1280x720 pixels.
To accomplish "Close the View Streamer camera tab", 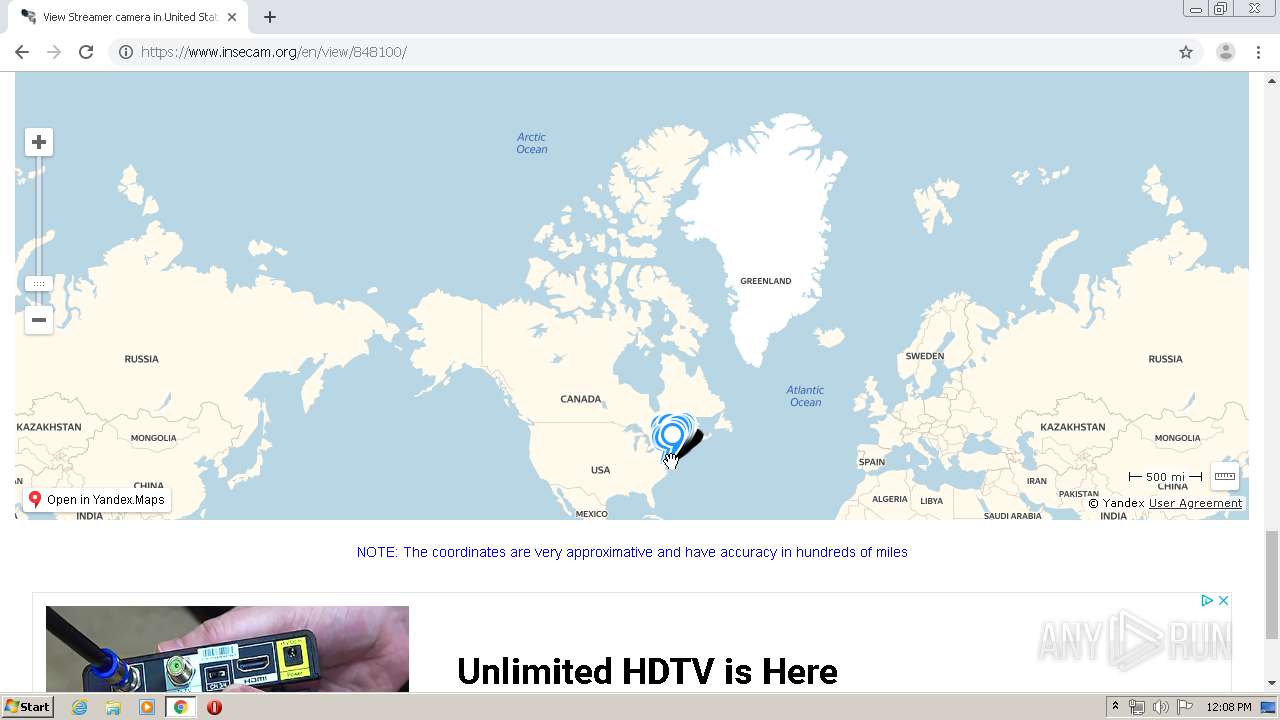I will click(x=232, y=17).
